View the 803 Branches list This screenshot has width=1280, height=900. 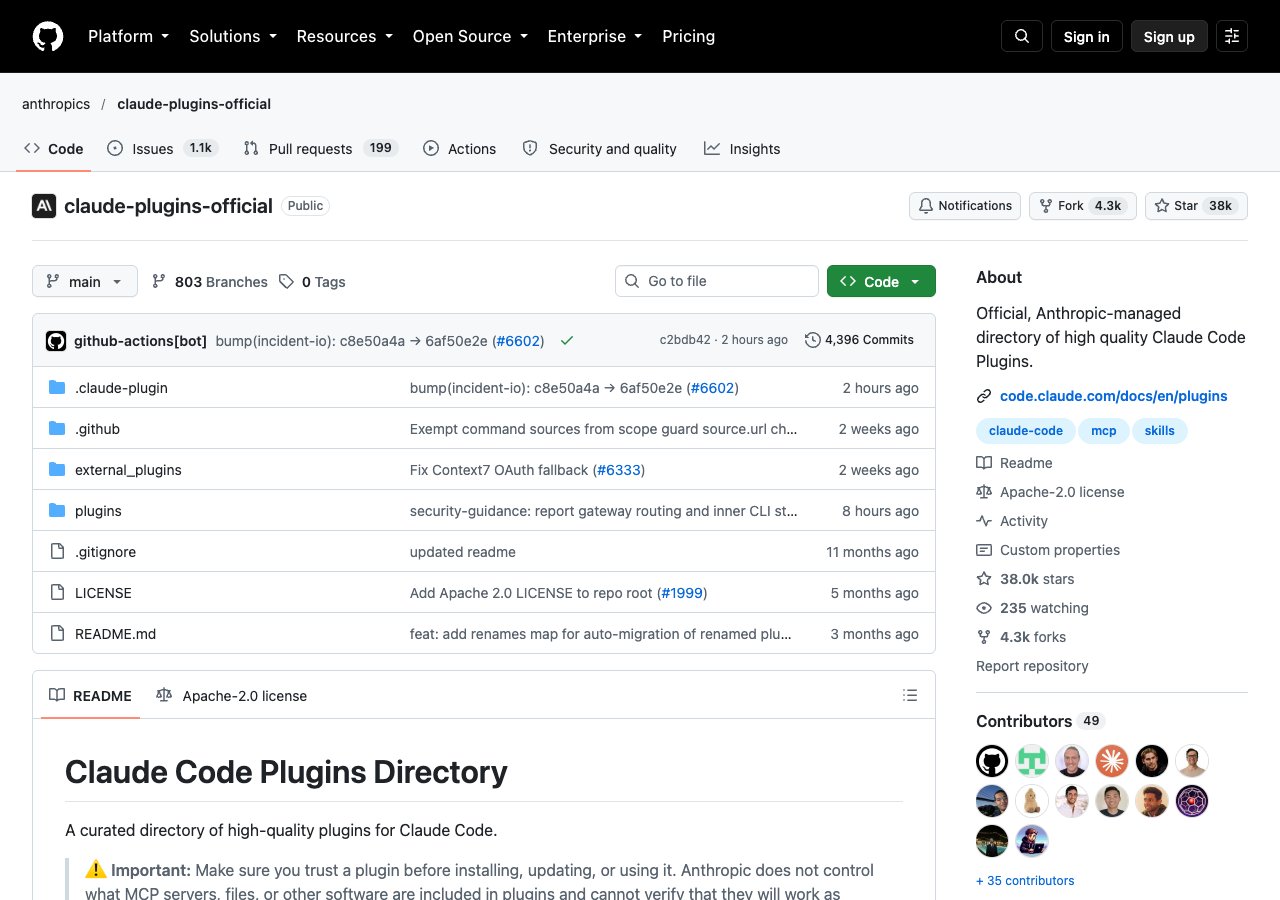click(x=210, y=282)
